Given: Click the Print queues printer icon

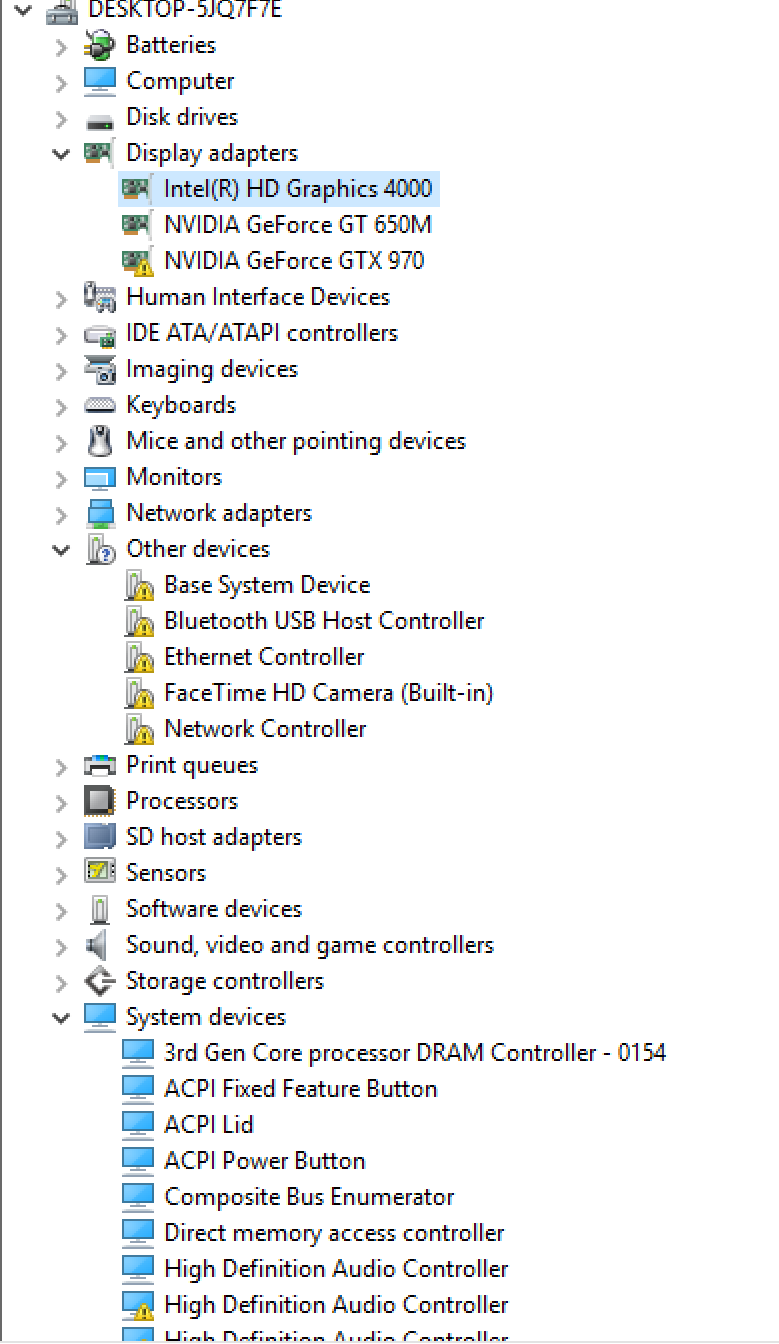Looking at the screenshot, I should point(100,765).
